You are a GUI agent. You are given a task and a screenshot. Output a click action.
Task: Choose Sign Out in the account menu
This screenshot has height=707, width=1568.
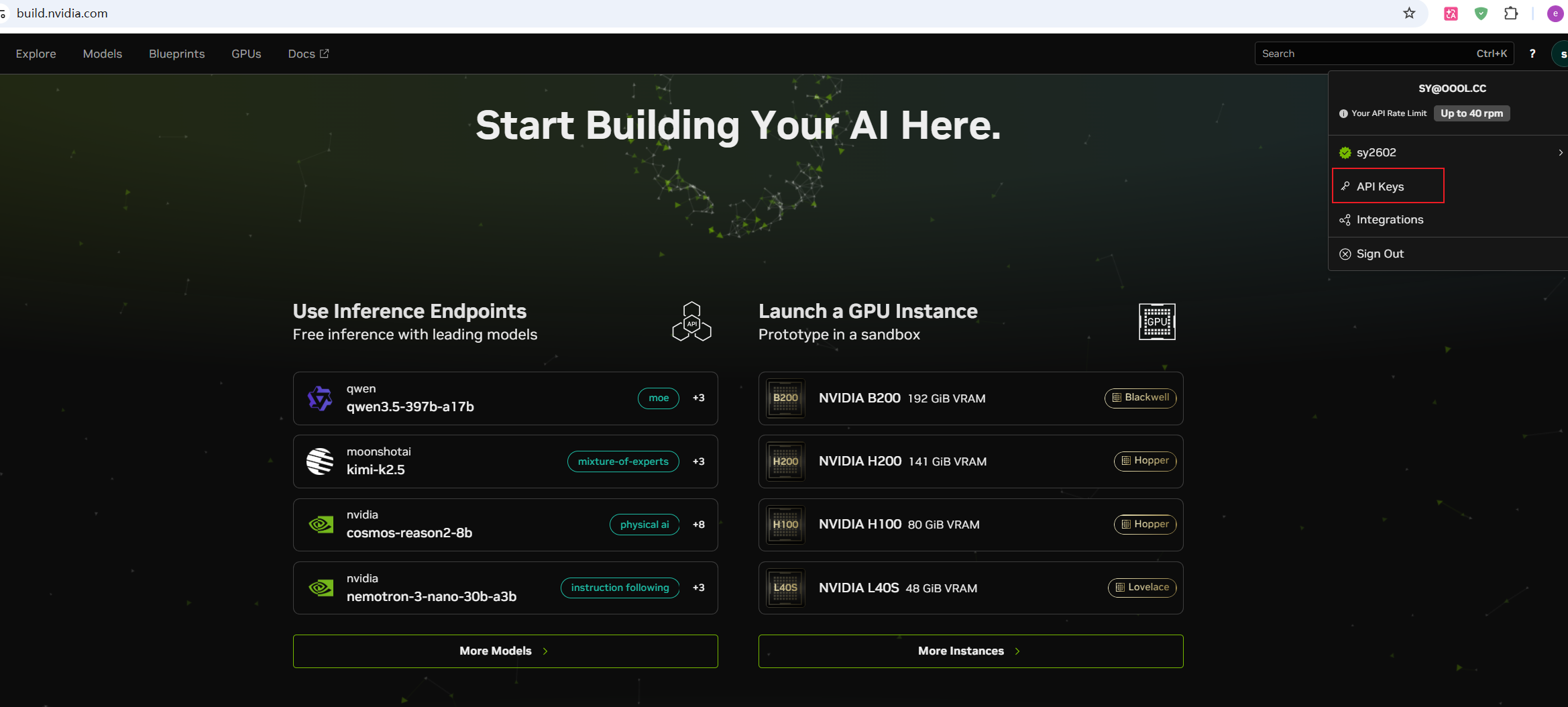point(1380,254)
